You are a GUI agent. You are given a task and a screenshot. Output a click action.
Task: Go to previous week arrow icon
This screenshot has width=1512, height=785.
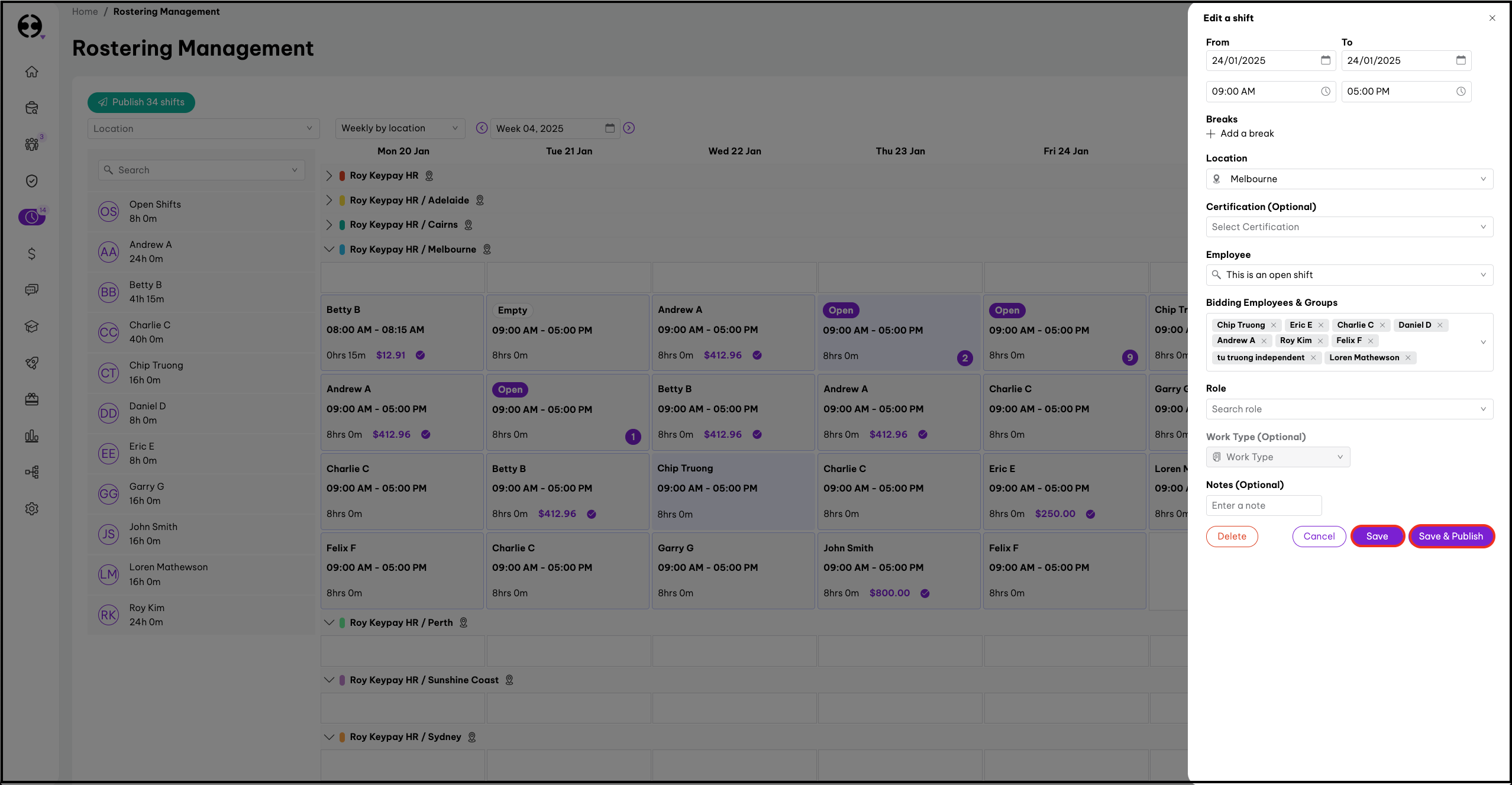482,128
